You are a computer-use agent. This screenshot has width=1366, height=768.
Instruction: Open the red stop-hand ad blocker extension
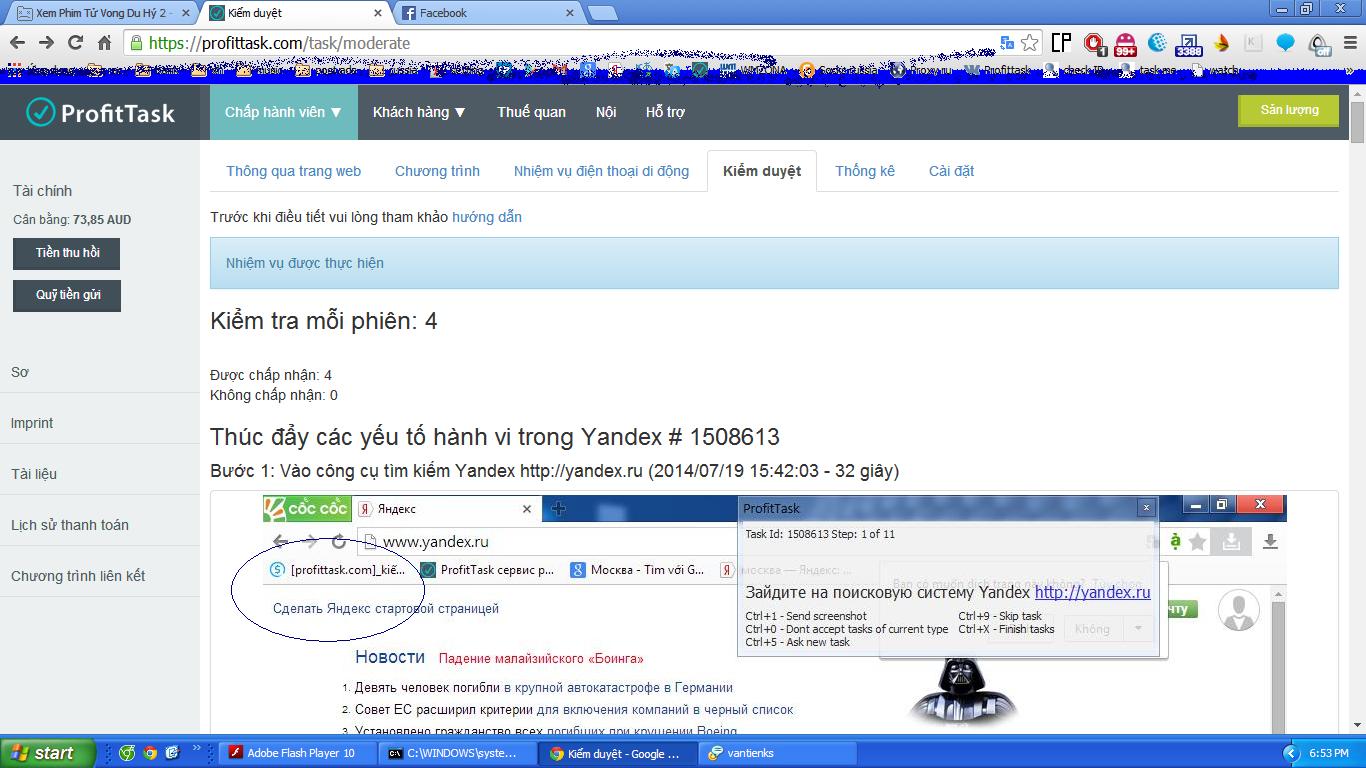tap(1095, 43)
